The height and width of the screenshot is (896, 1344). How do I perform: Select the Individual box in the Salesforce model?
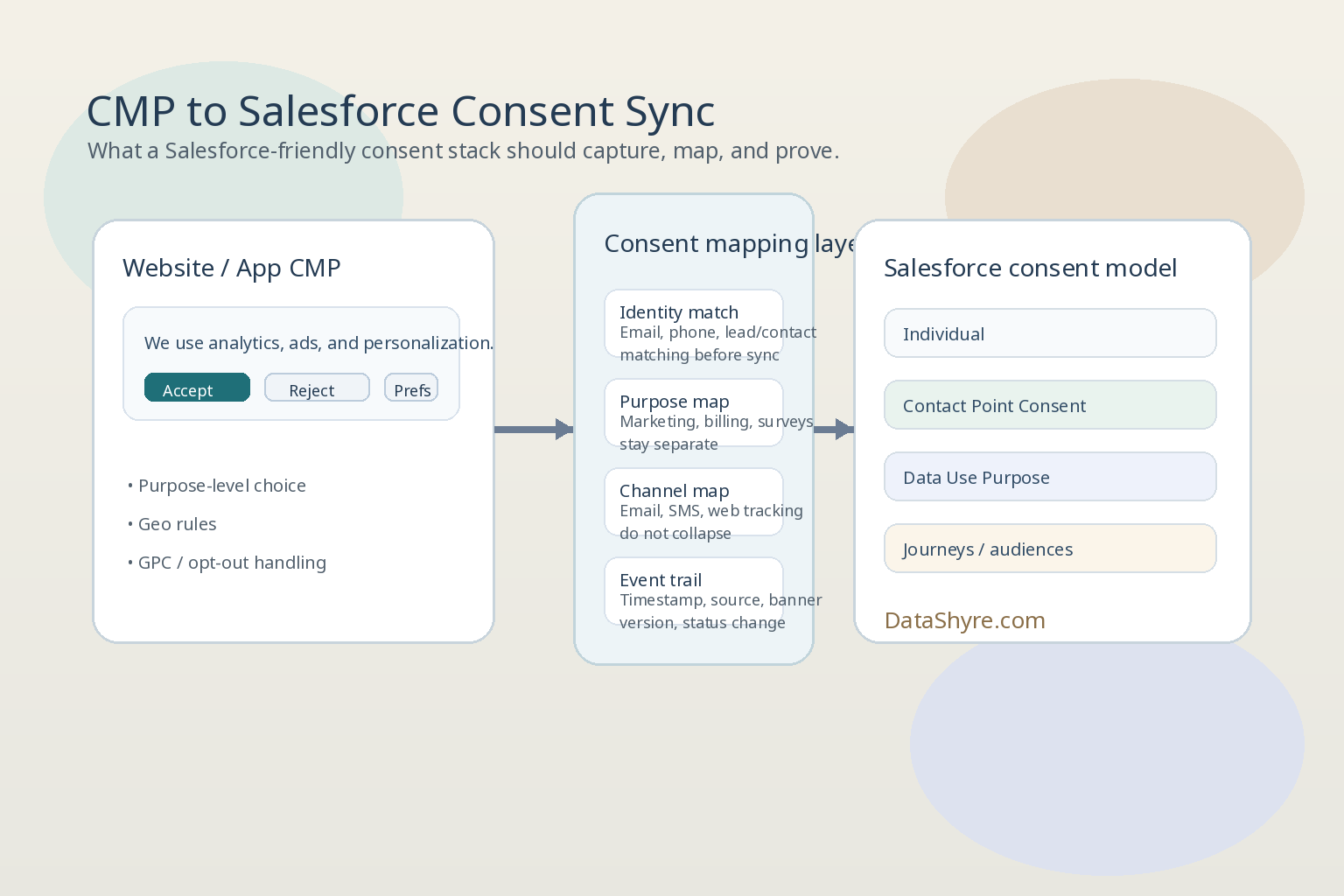(1050, 333)
